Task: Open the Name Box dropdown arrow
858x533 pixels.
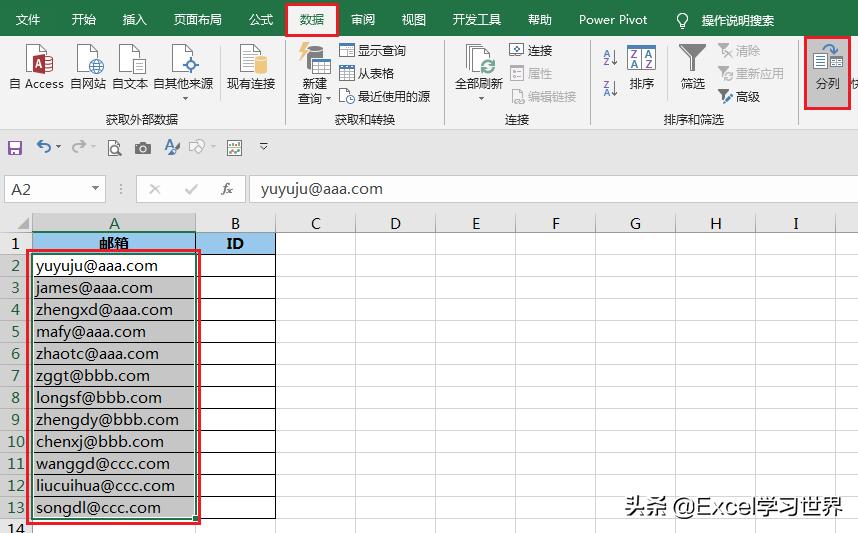Action: (95, 189)
